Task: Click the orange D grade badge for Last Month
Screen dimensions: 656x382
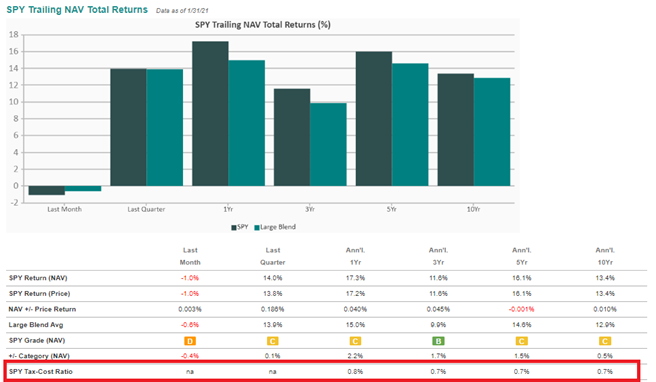Action: (x=190, y=341)
